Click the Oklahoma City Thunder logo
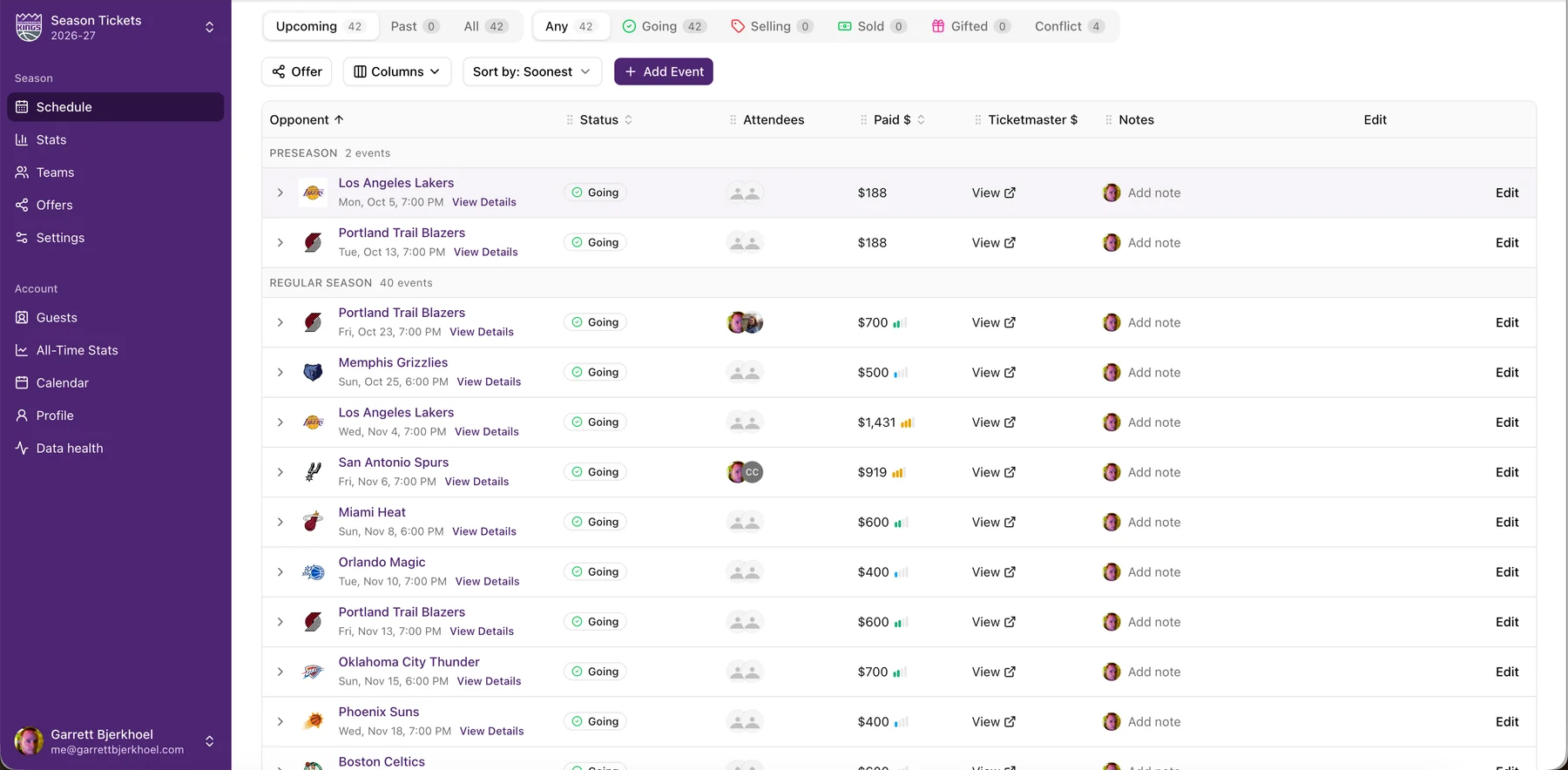1568x770 pixels. tap(313, 672)
